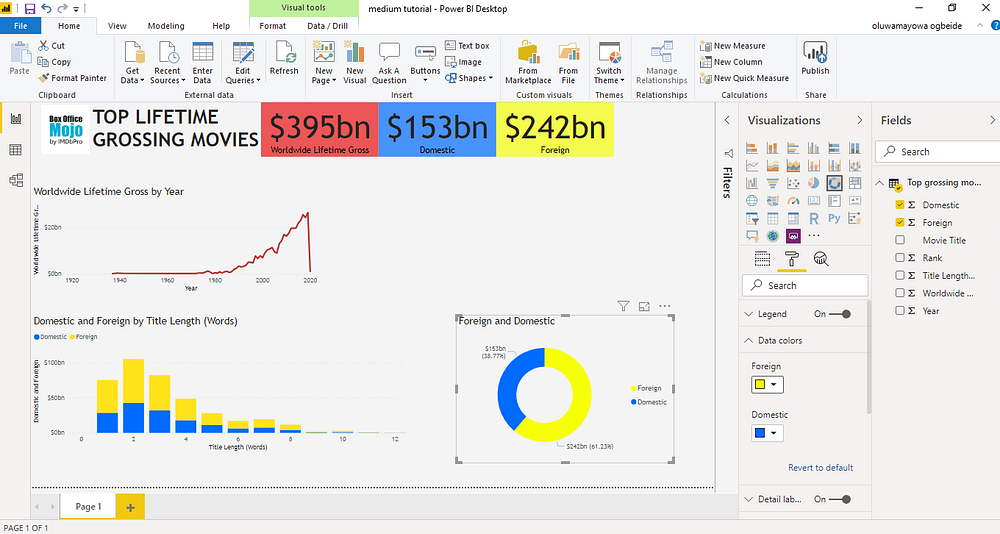Open the Foreign color dropdown
This screenshot has width=1000, height=534.
pos(767,385)
